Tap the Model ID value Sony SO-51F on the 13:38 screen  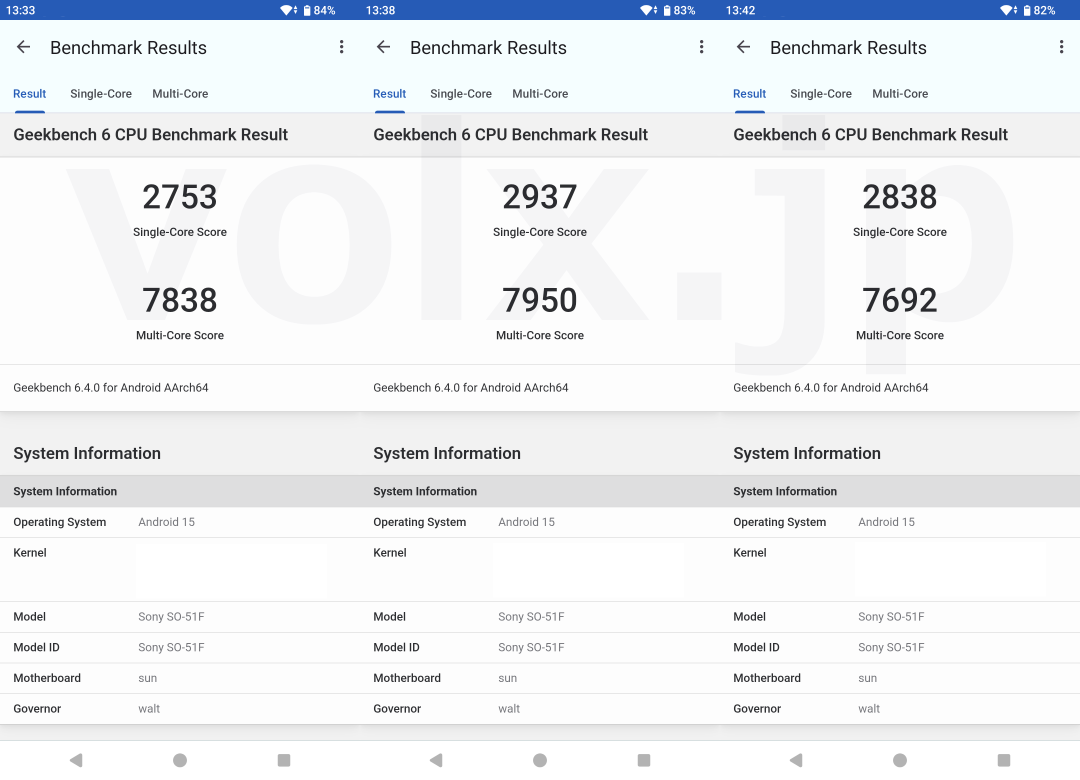pyautogui.click(x=531, y=648)
